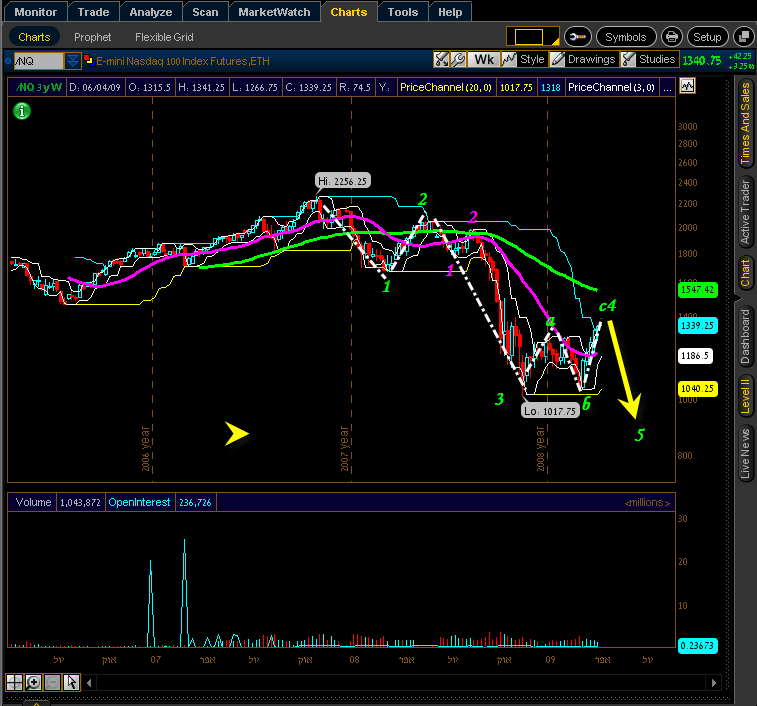757x706 pixels.
Task: Open the Live News side panel
Action: point(745,454)
